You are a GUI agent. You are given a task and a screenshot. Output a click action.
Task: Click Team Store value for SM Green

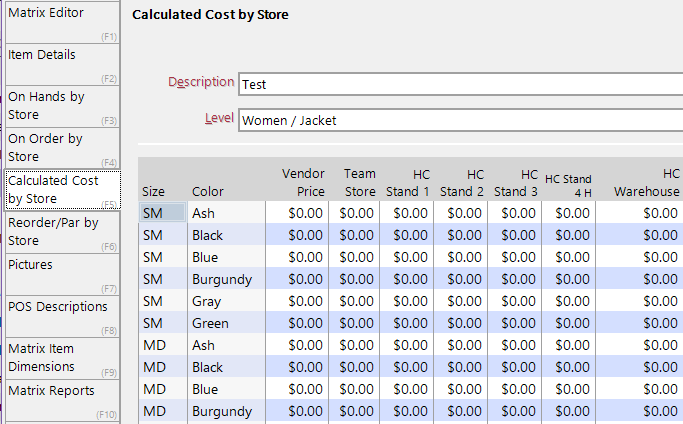354,323
